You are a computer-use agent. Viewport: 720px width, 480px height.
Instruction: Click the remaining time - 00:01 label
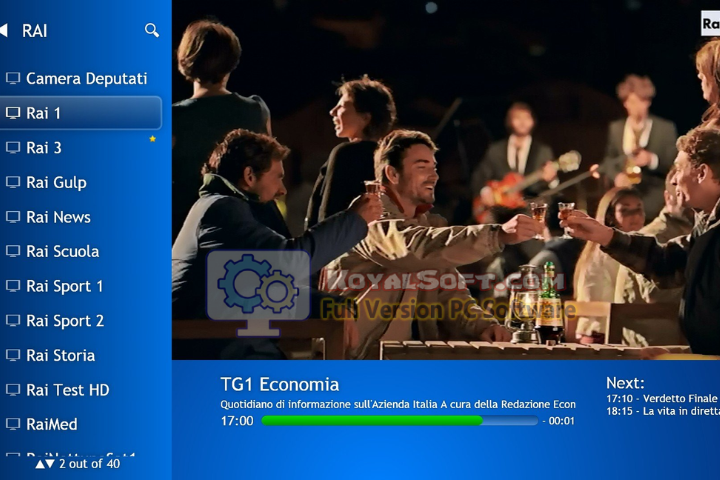(558, 421)
